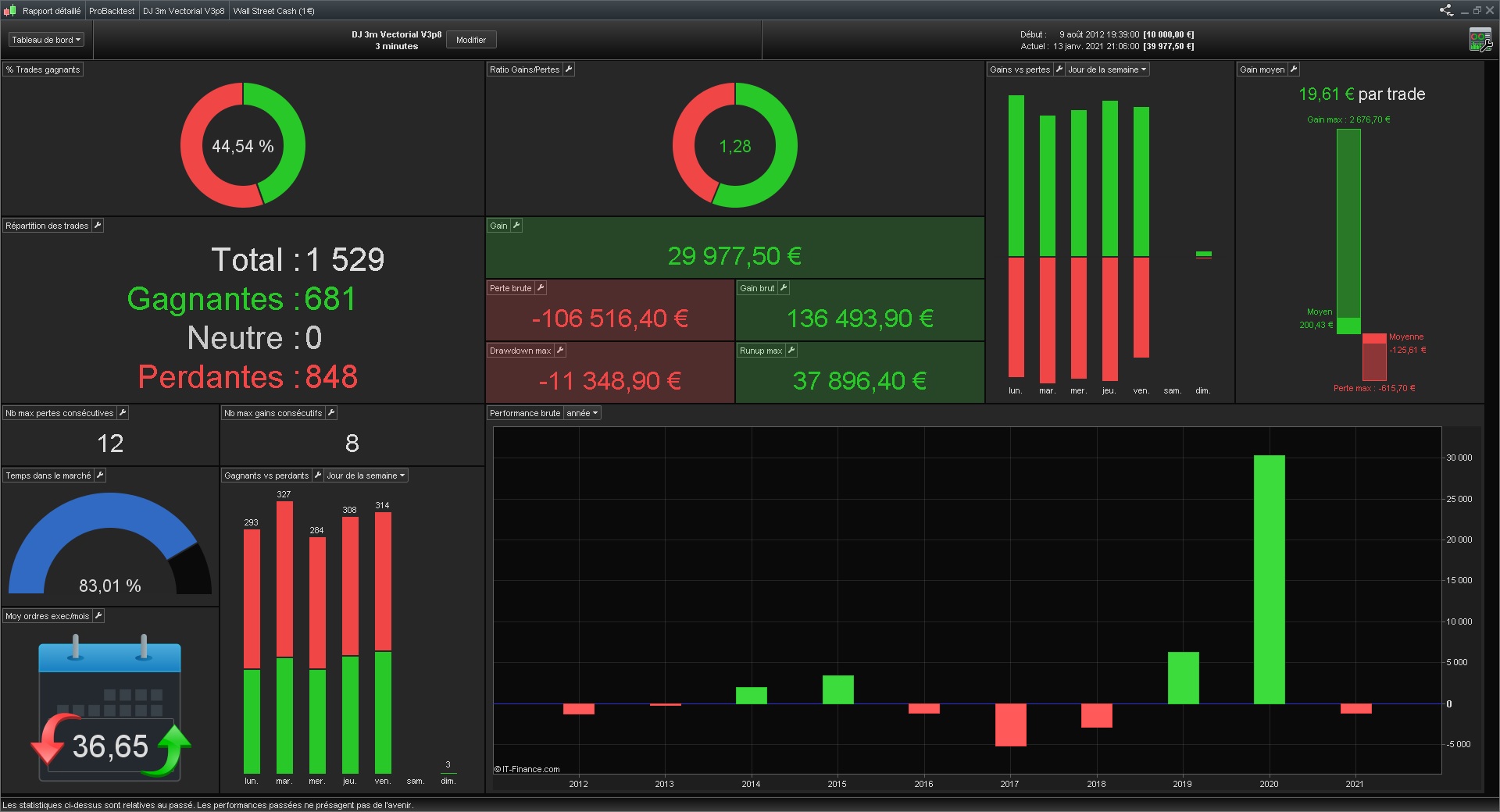Click the wrench icon next to Gain
Image resolution: width=1500 pixels, height=812 pixels.
(516, 226)
